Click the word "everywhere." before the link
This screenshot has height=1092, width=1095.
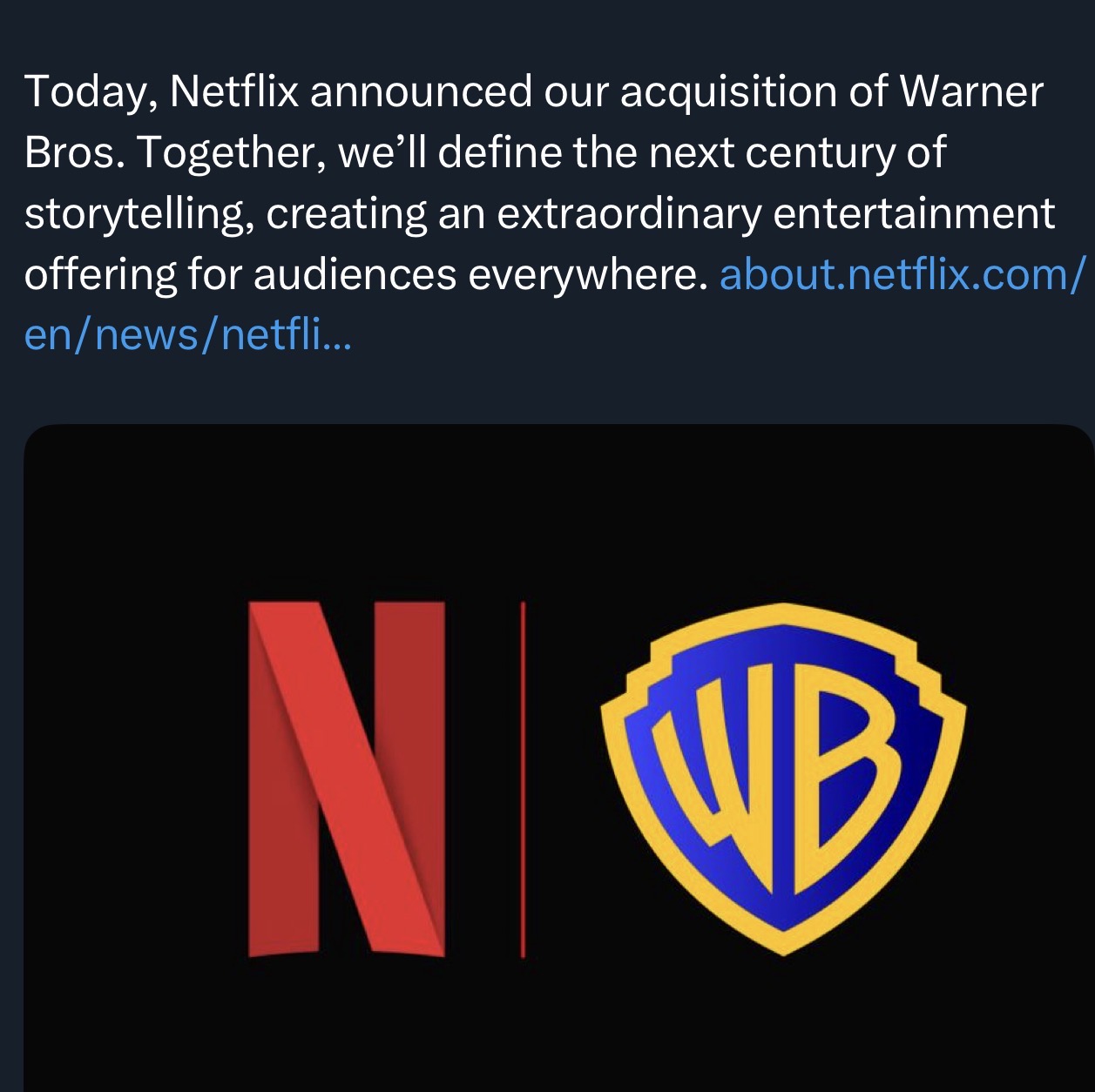point(587,275)
